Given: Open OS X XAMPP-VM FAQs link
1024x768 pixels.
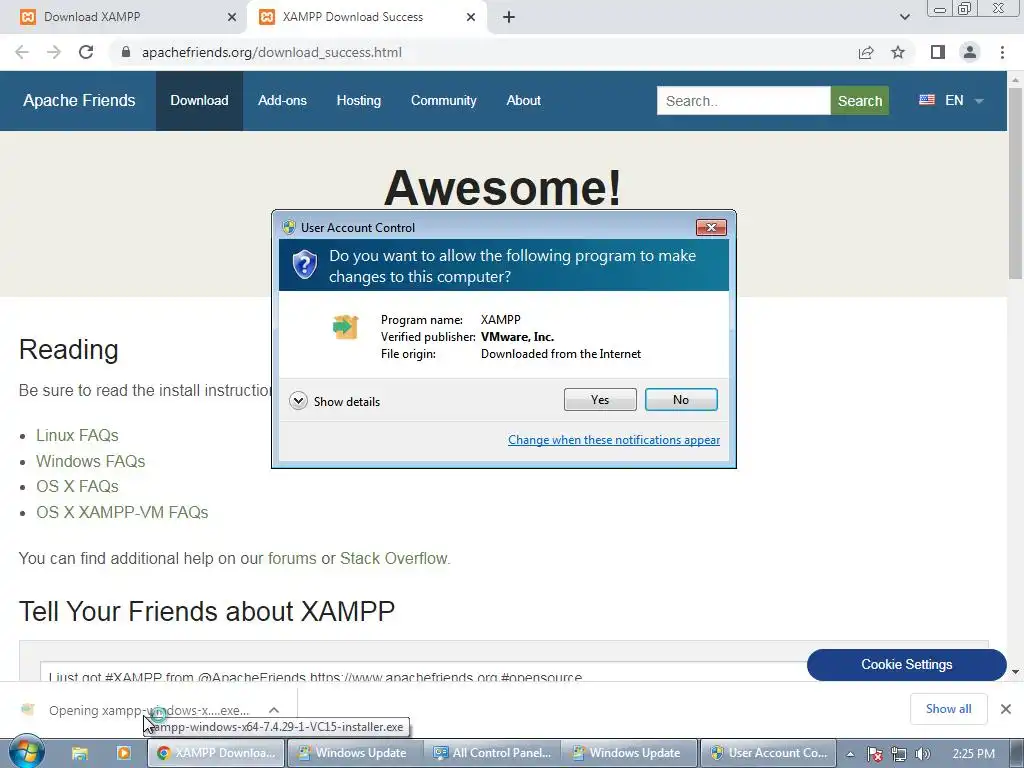Looking at the screenshot, I should [x=122, y=513].
